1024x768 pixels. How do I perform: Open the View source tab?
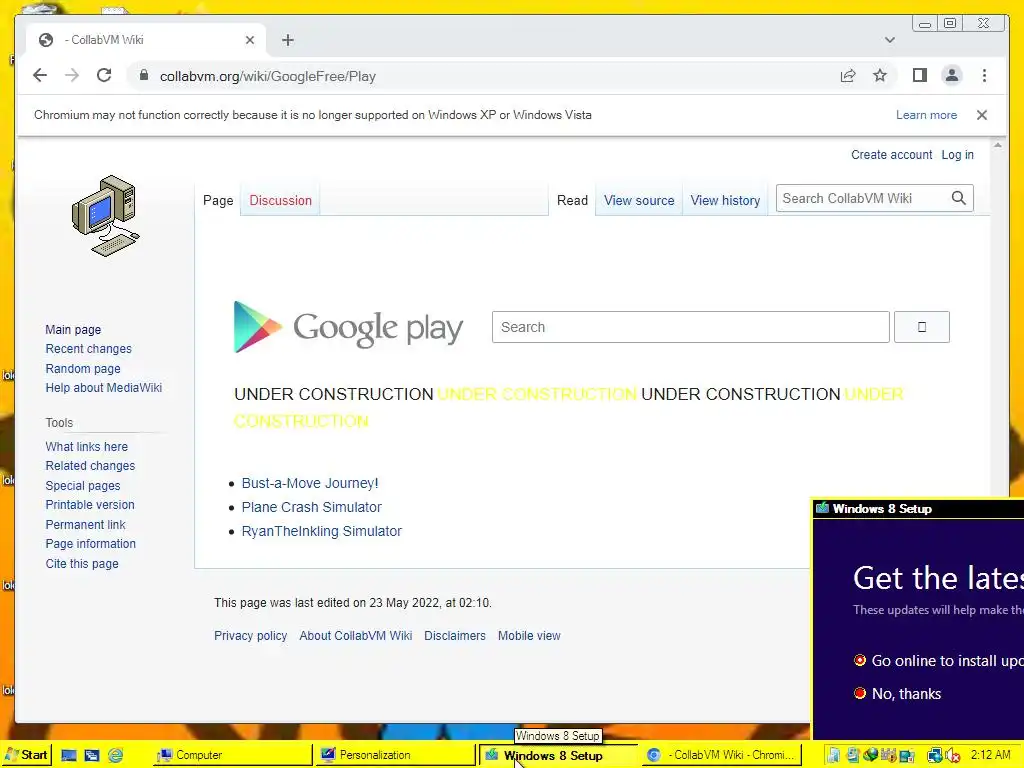[x=639, y=200]
